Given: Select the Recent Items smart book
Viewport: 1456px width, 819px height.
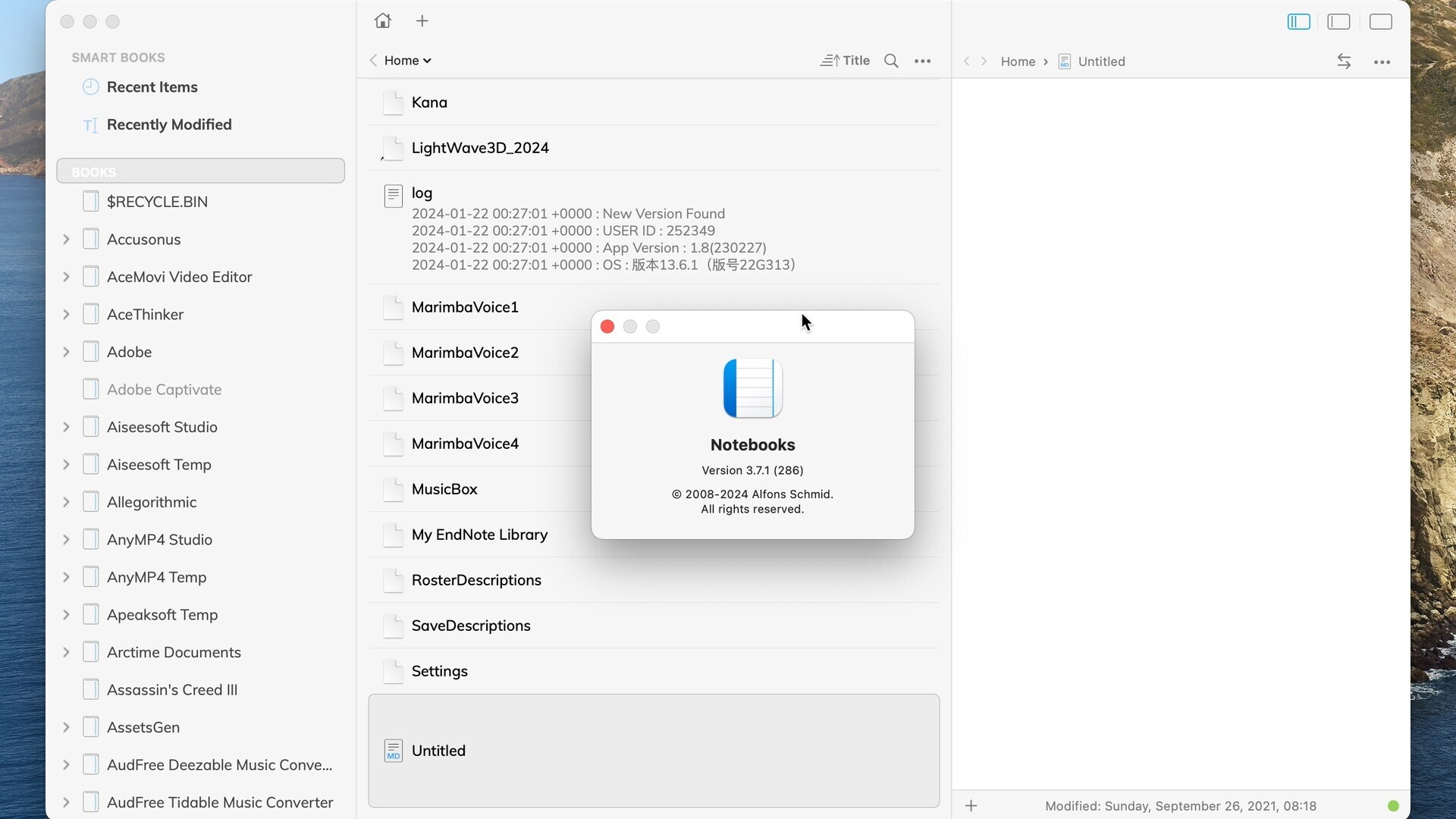Looking at the screenshot, I should 152,87.
